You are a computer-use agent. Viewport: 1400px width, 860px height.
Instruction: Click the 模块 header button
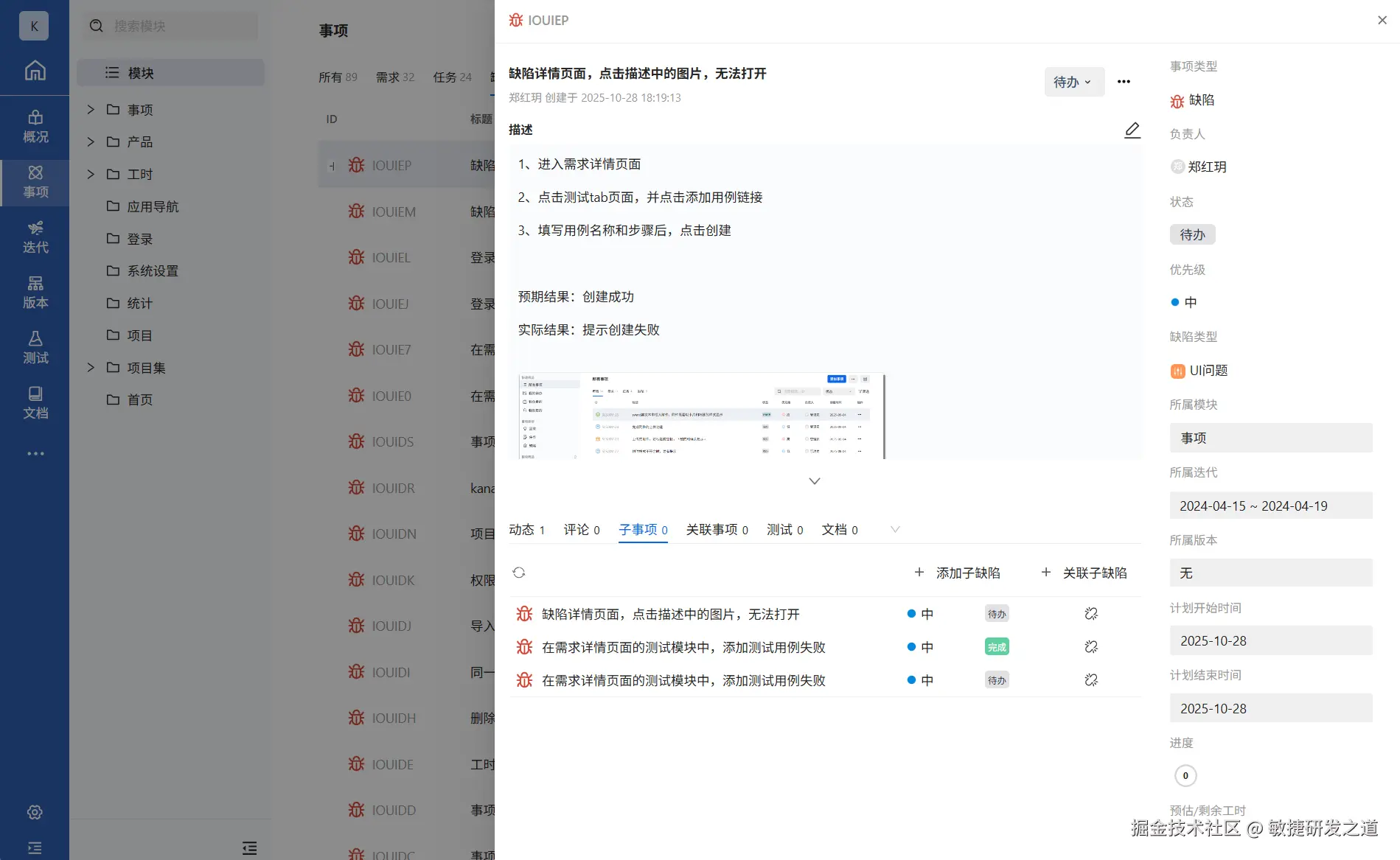coord(170,73)
